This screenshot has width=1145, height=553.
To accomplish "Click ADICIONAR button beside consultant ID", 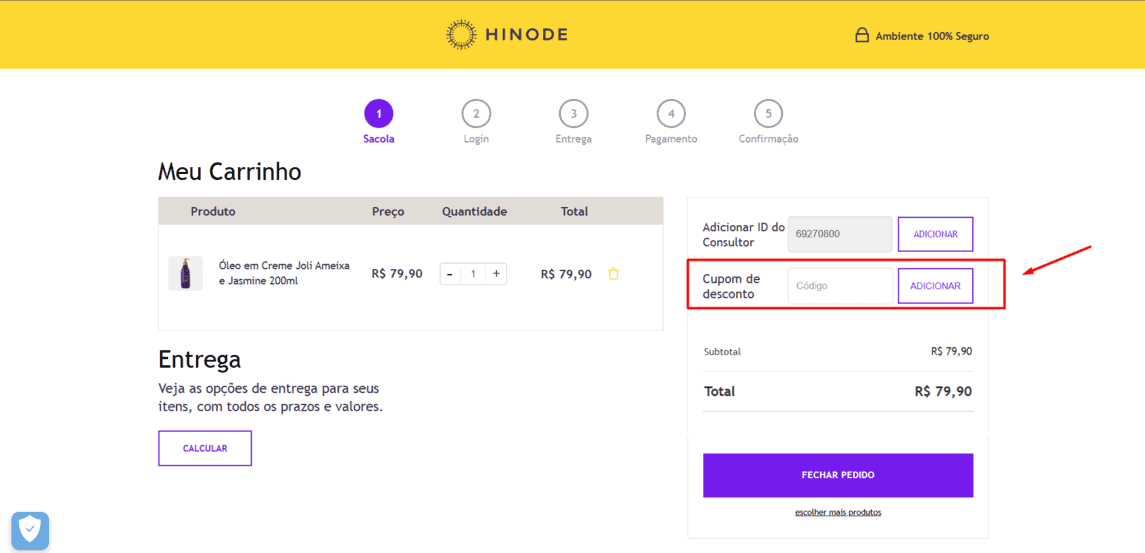I will pyautogui.click(x=935, y=234).
